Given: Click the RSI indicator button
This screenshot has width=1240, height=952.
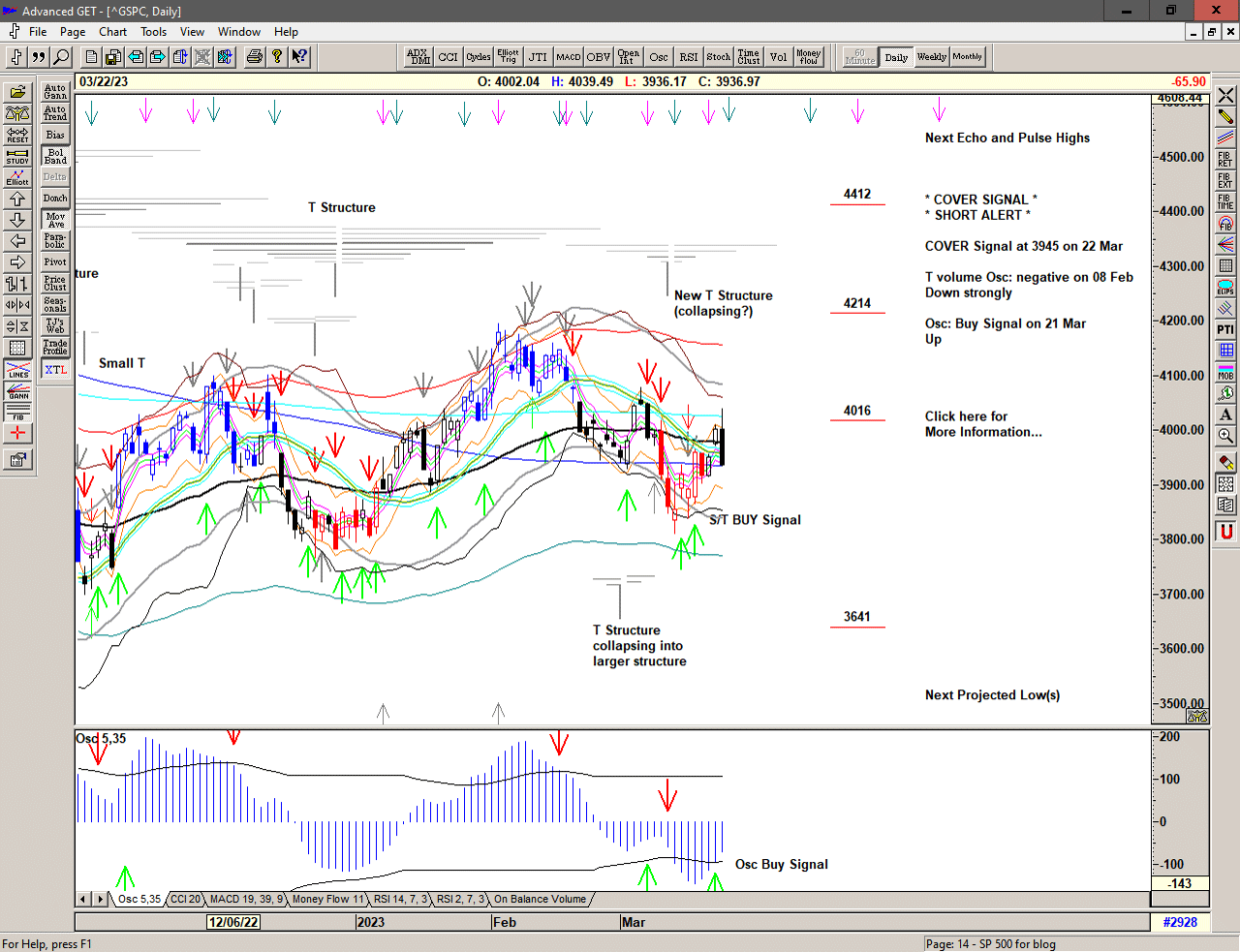Looking at the screenshot, I should coord(688,57).
